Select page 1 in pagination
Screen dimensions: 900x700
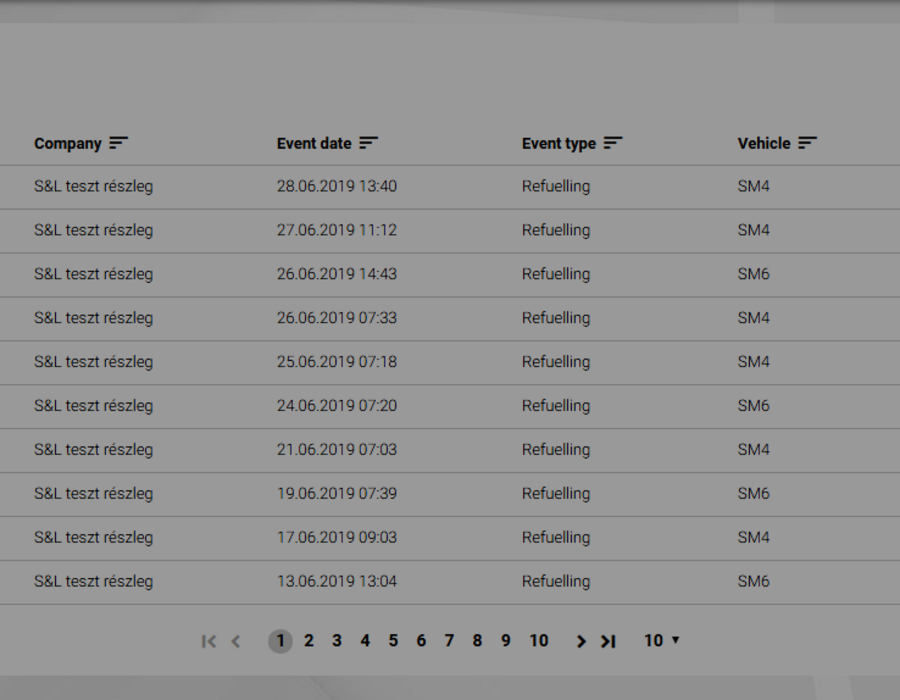tap(280, 641)
